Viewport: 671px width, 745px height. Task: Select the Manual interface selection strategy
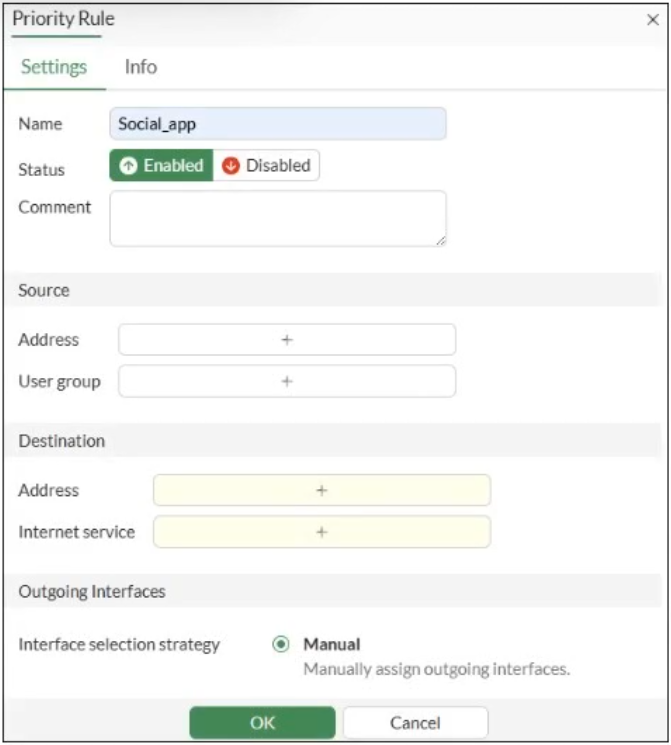[x=281, y=645]
